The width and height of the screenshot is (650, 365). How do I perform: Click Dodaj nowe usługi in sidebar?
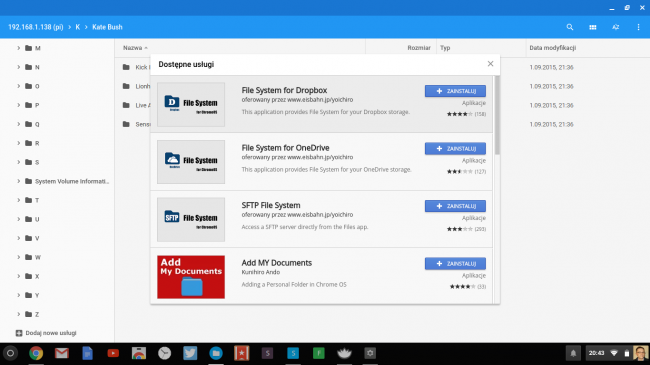pos(46,333)
